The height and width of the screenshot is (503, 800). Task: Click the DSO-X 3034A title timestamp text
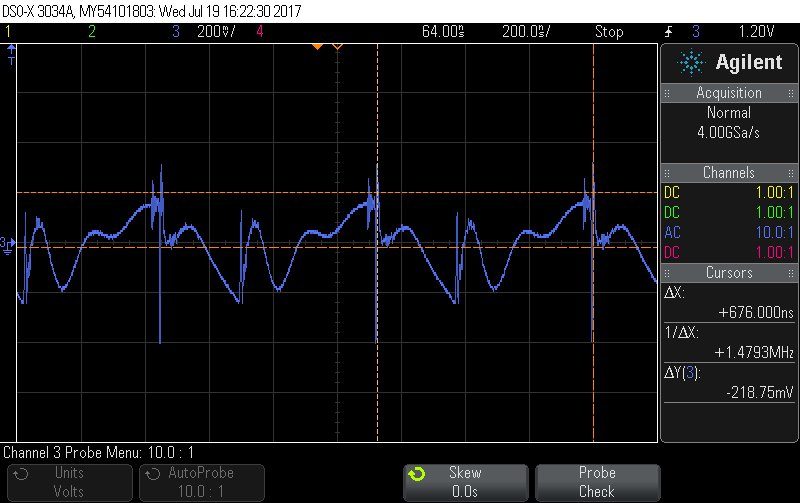coord(152,11)
